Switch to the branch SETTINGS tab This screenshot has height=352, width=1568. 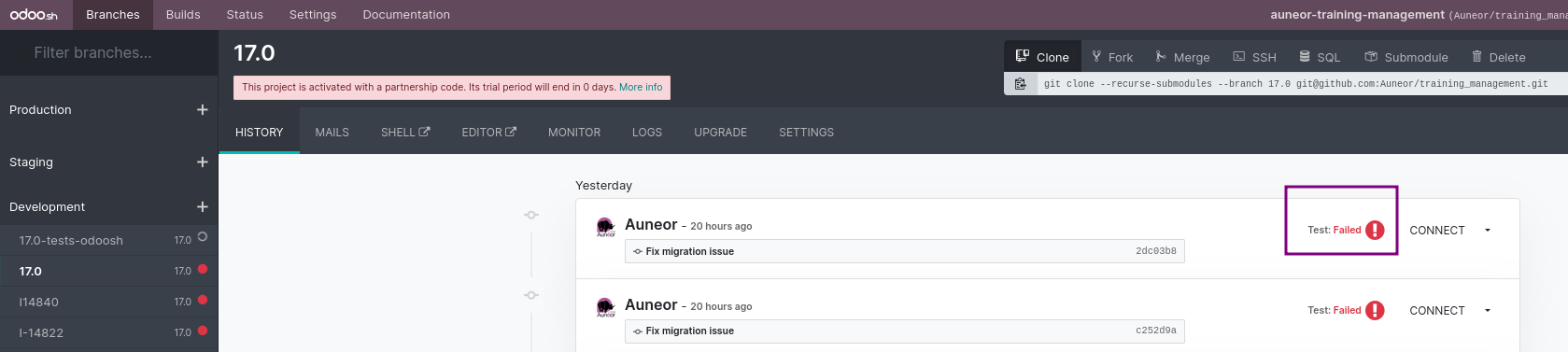(807, 133)
